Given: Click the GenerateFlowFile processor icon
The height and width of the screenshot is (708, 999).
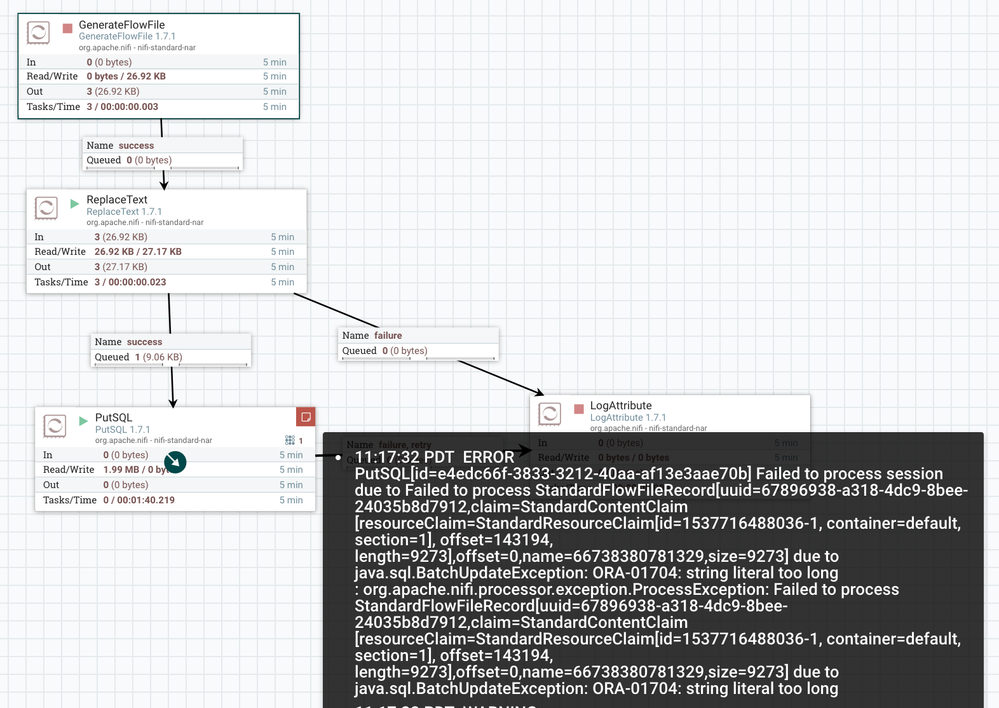Looking at the screenshot, I should [38, 32].
